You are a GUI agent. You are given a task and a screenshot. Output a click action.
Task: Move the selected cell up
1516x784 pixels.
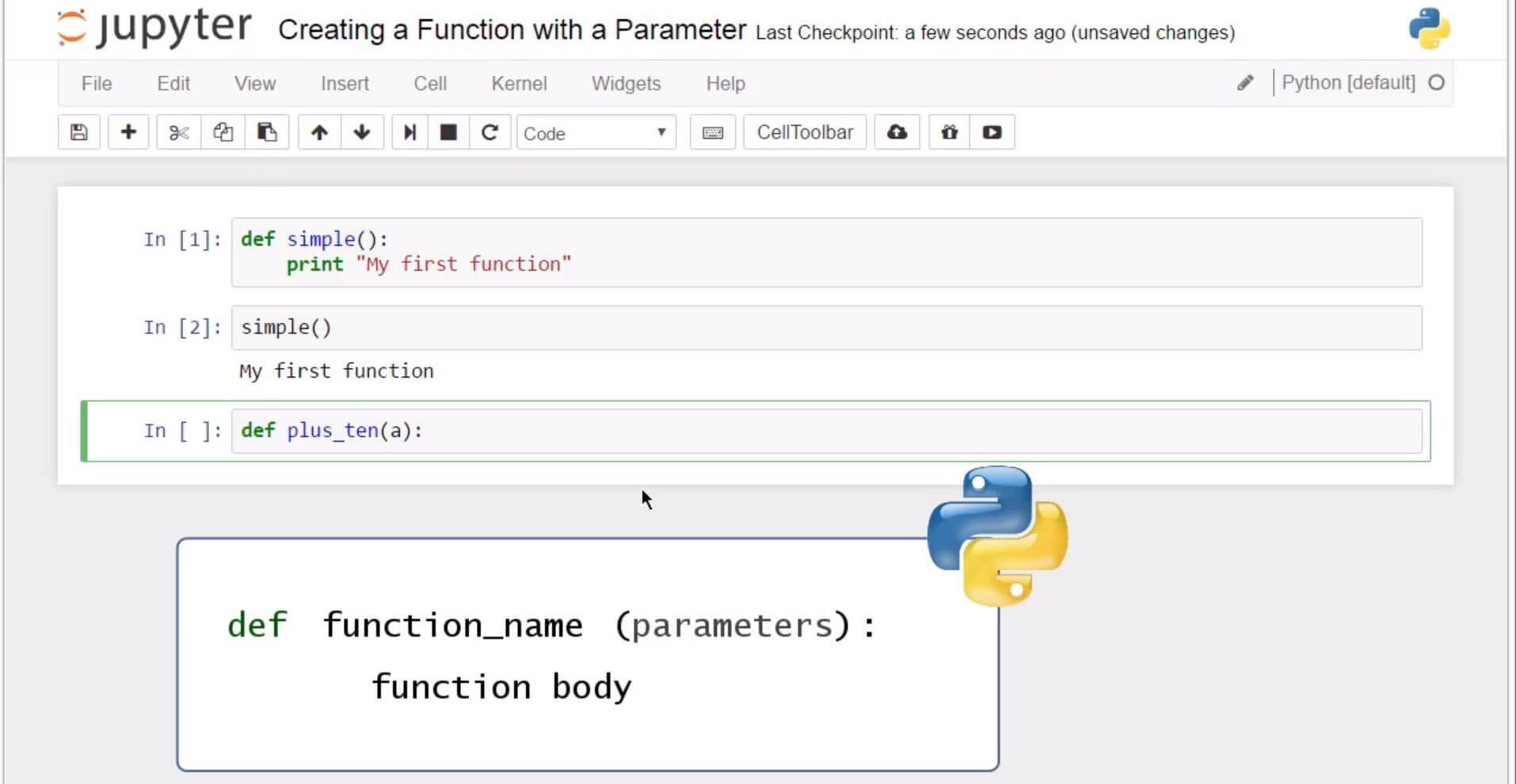[x=319, y=132]
